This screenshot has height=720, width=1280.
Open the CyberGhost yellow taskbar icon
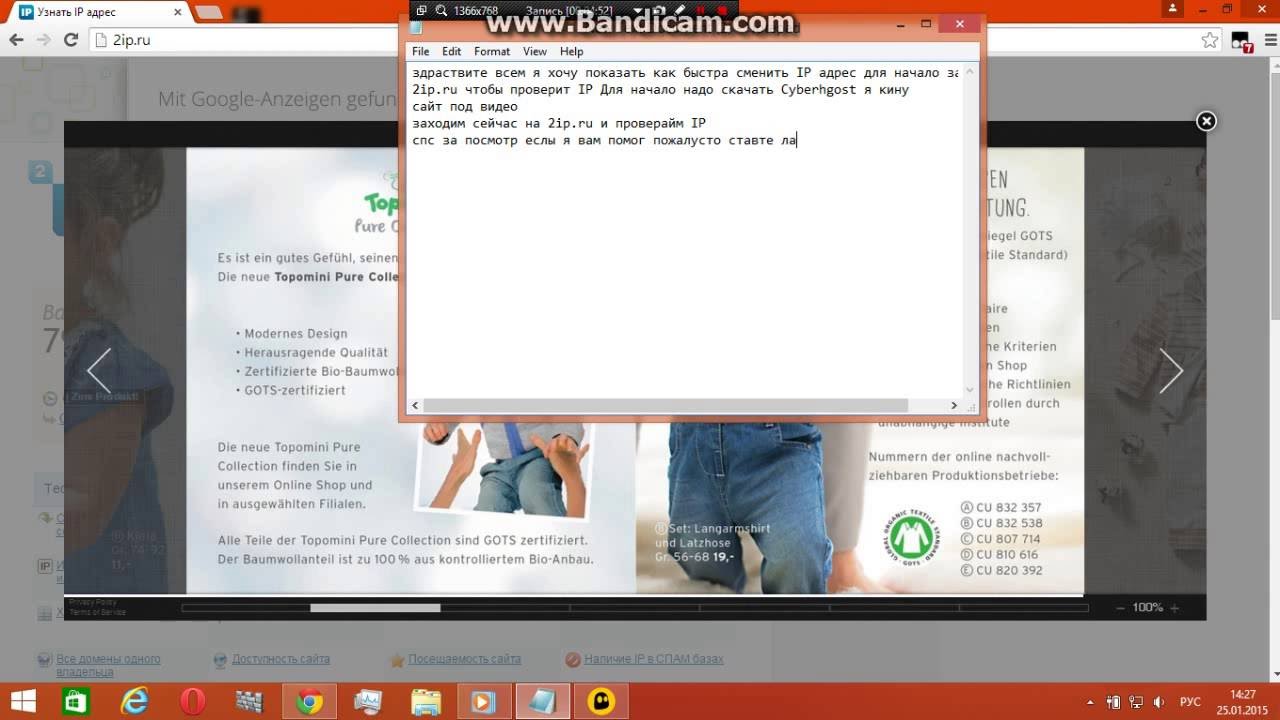tap(601, 701)
